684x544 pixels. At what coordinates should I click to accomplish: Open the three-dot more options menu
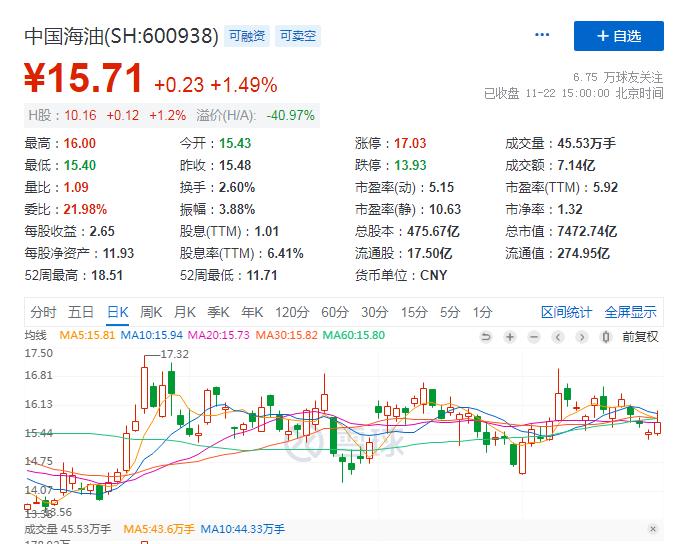pos(542,35)
